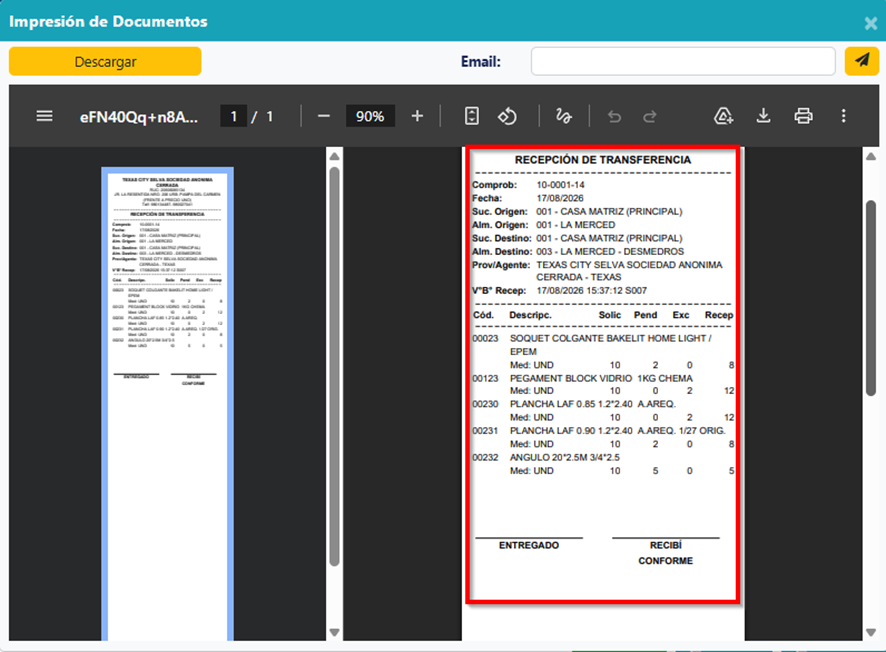886x652 pixels.
Task: Open the three-dot more actions menu
Action: pyautogui.click(x=844, y=116)
